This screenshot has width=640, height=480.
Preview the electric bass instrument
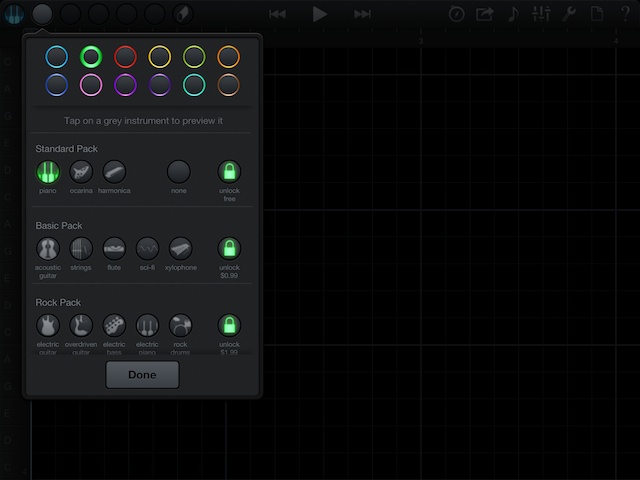(114, 325)
